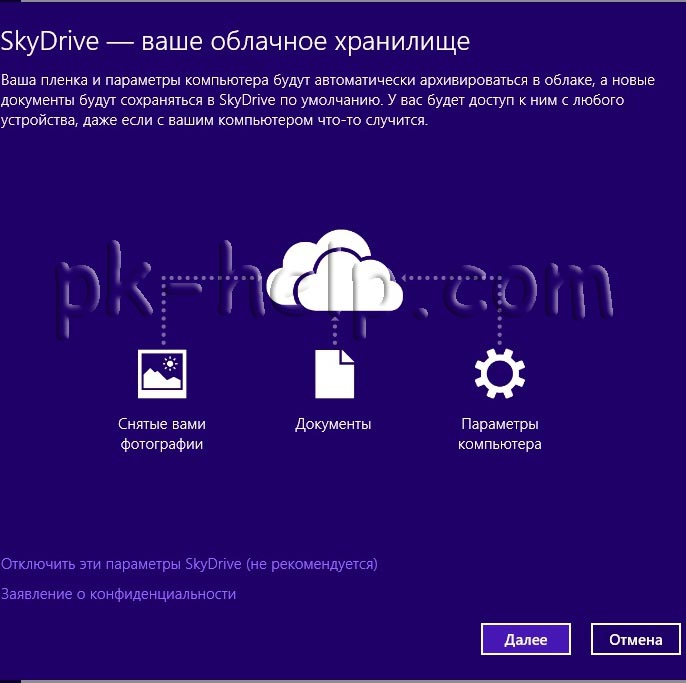Screen dimensions: 686x683
Task: Click the white document page icon
Action: pos(335,374)
